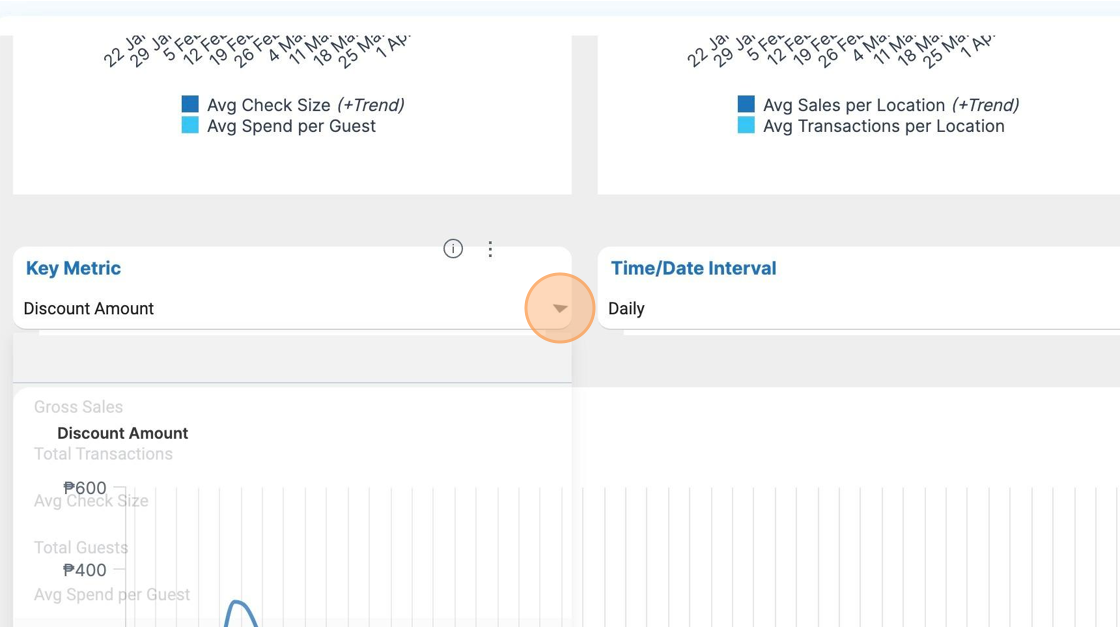Toggle Avg Check Size legend swatch
The image size is (1120, 628).
click(190, 104)
